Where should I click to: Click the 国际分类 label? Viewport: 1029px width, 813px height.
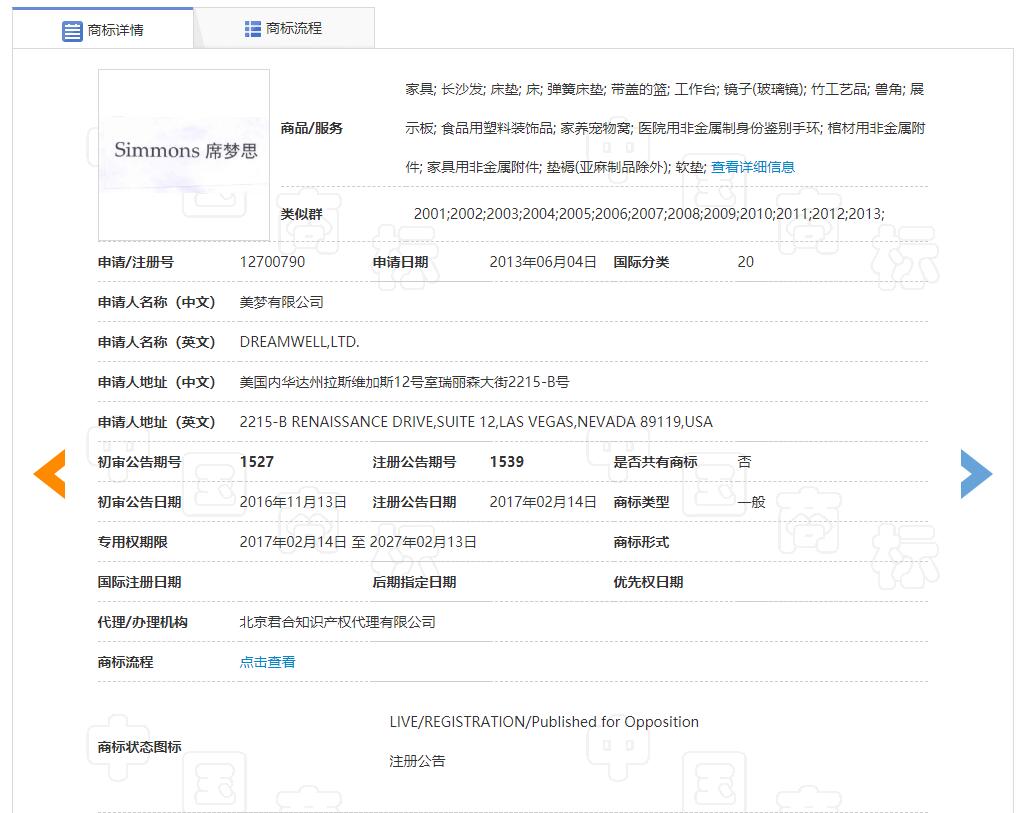click(641, 262)
